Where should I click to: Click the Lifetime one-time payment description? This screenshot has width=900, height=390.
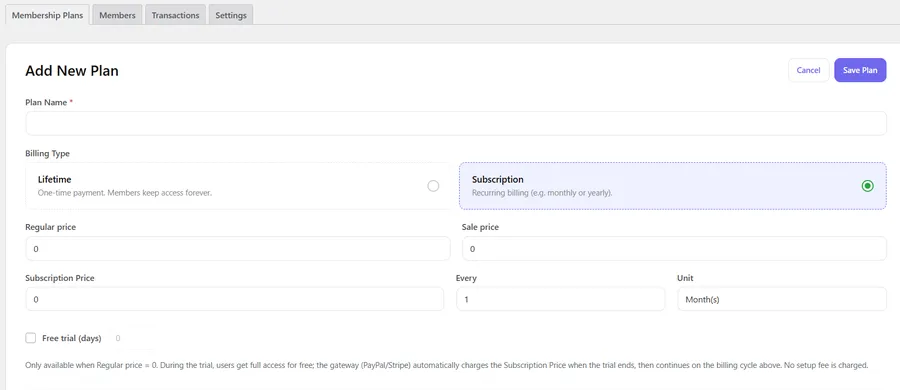(x=125, y=193)
